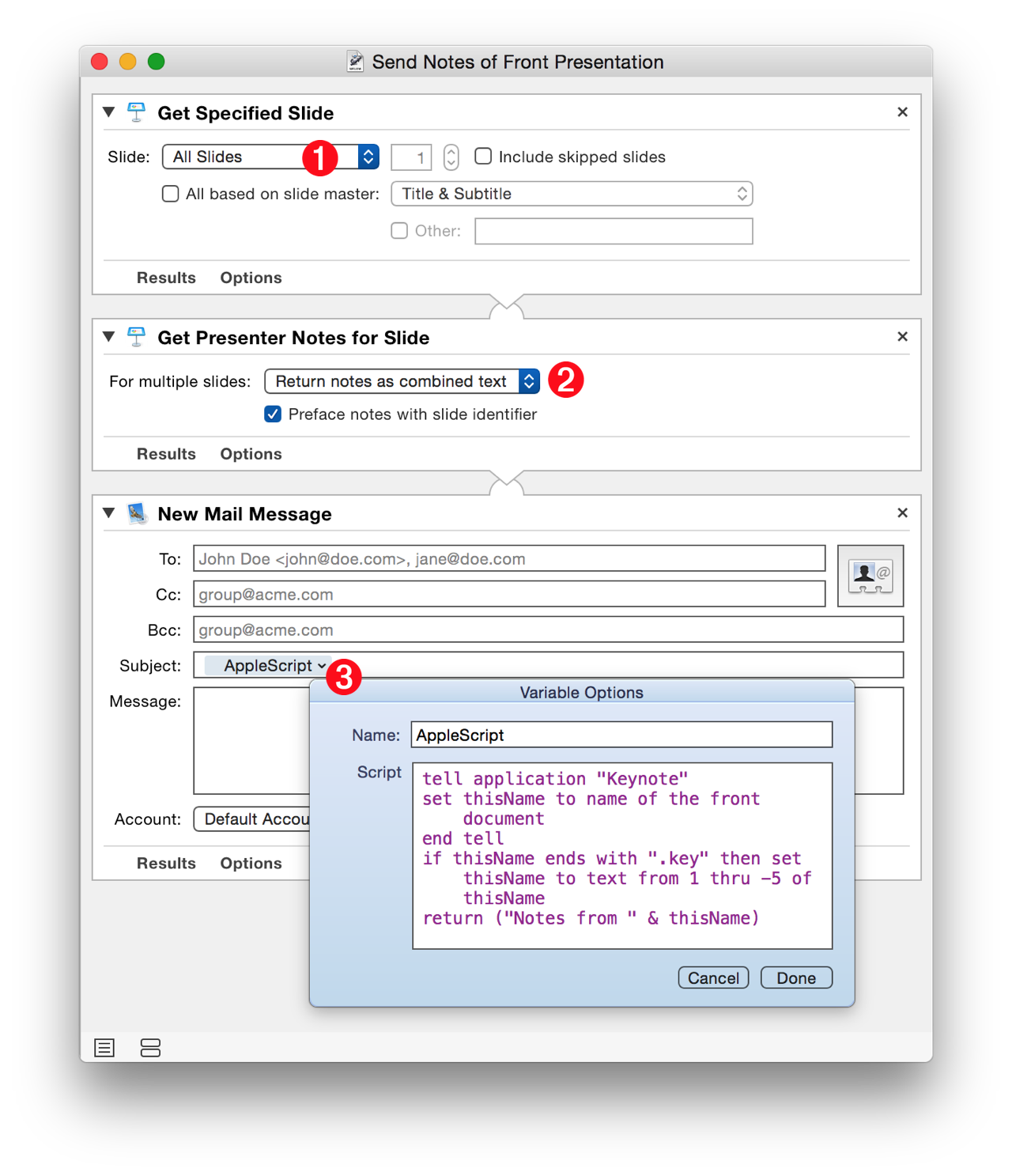Open the All Slides popup menu

tap(270, 157)
